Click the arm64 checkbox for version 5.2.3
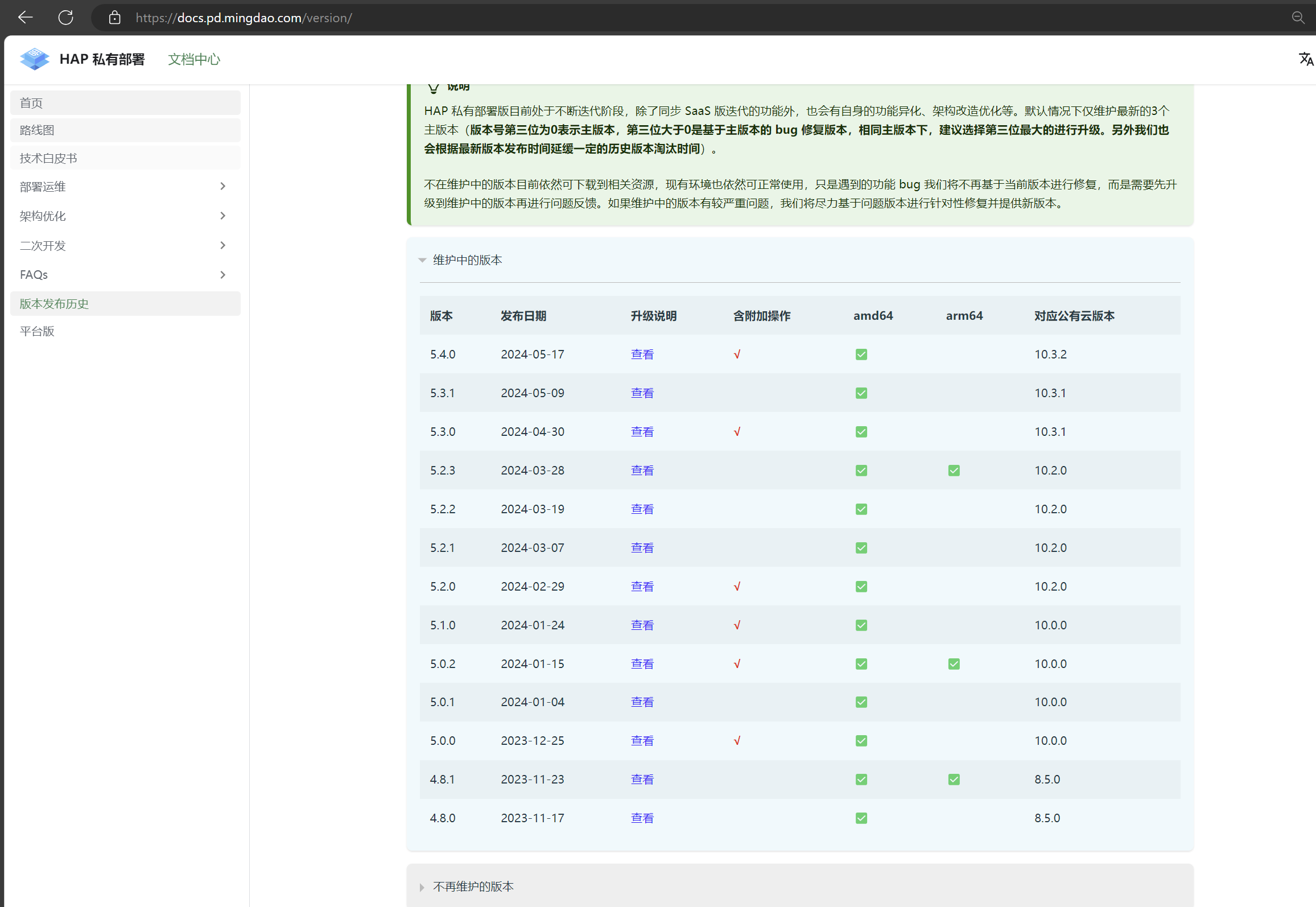 pyautogui.click(x=954, y=471)
